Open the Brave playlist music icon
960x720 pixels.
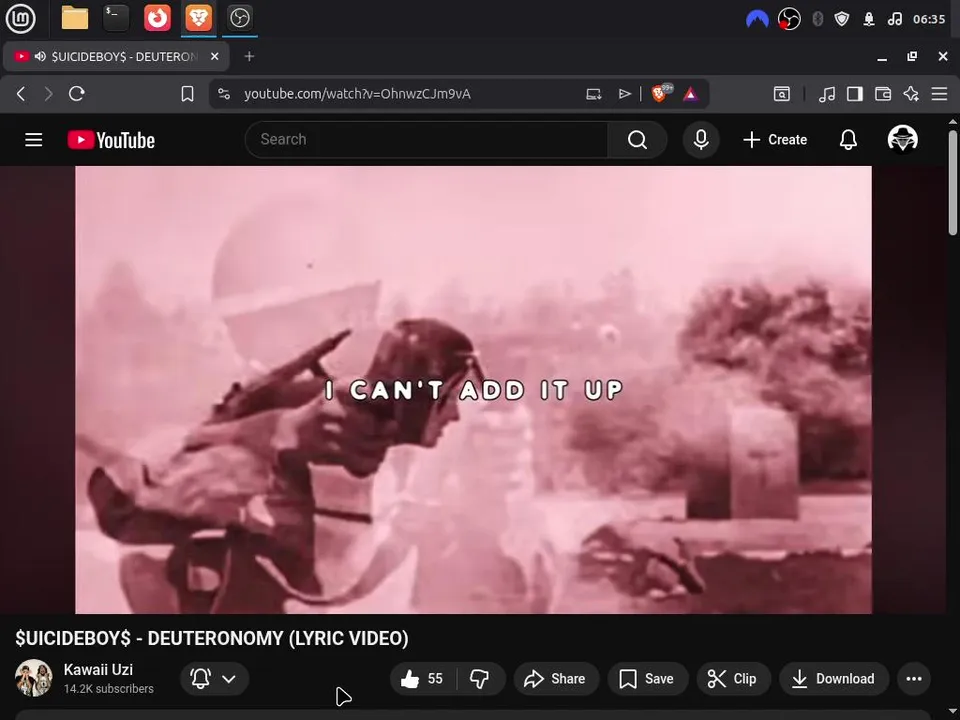827,94
